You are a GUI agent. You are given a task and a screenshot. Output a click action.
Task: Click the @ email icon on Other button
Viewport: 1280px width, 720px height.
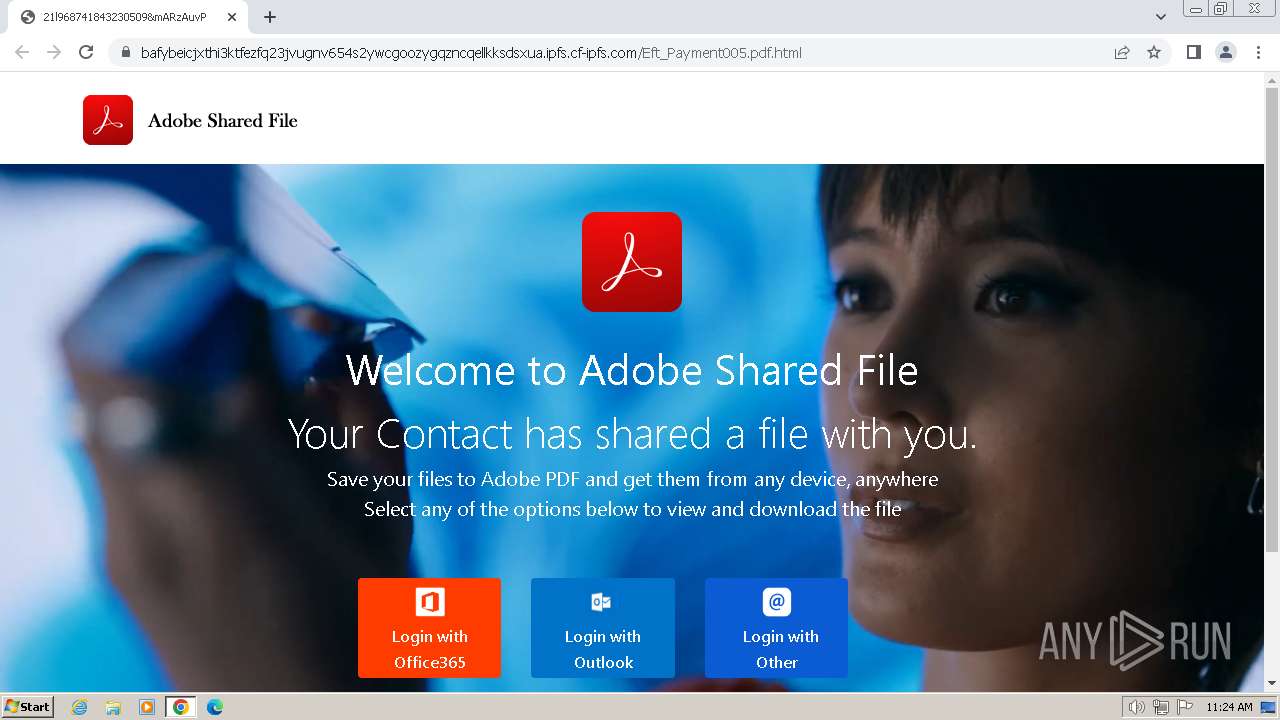[x=777, y=601]
